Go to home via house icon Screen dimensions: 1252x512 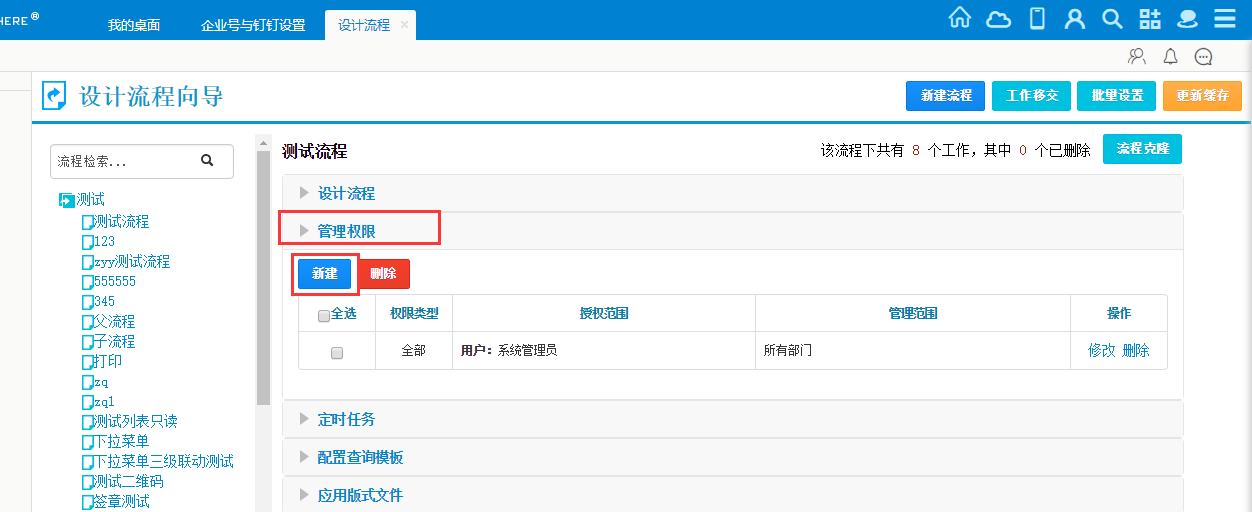point(959,19)
